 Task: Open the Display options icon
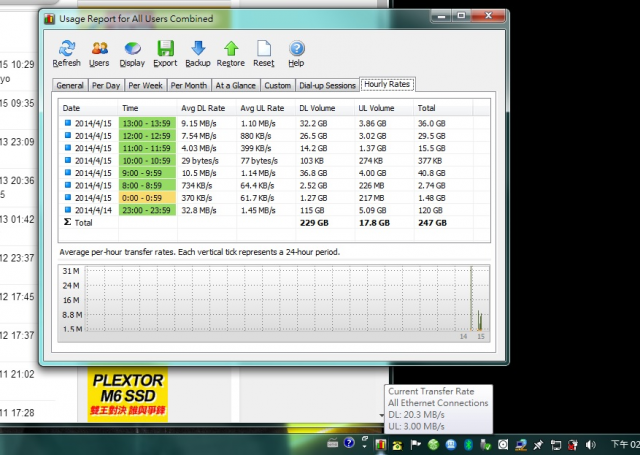coord(132,53)
